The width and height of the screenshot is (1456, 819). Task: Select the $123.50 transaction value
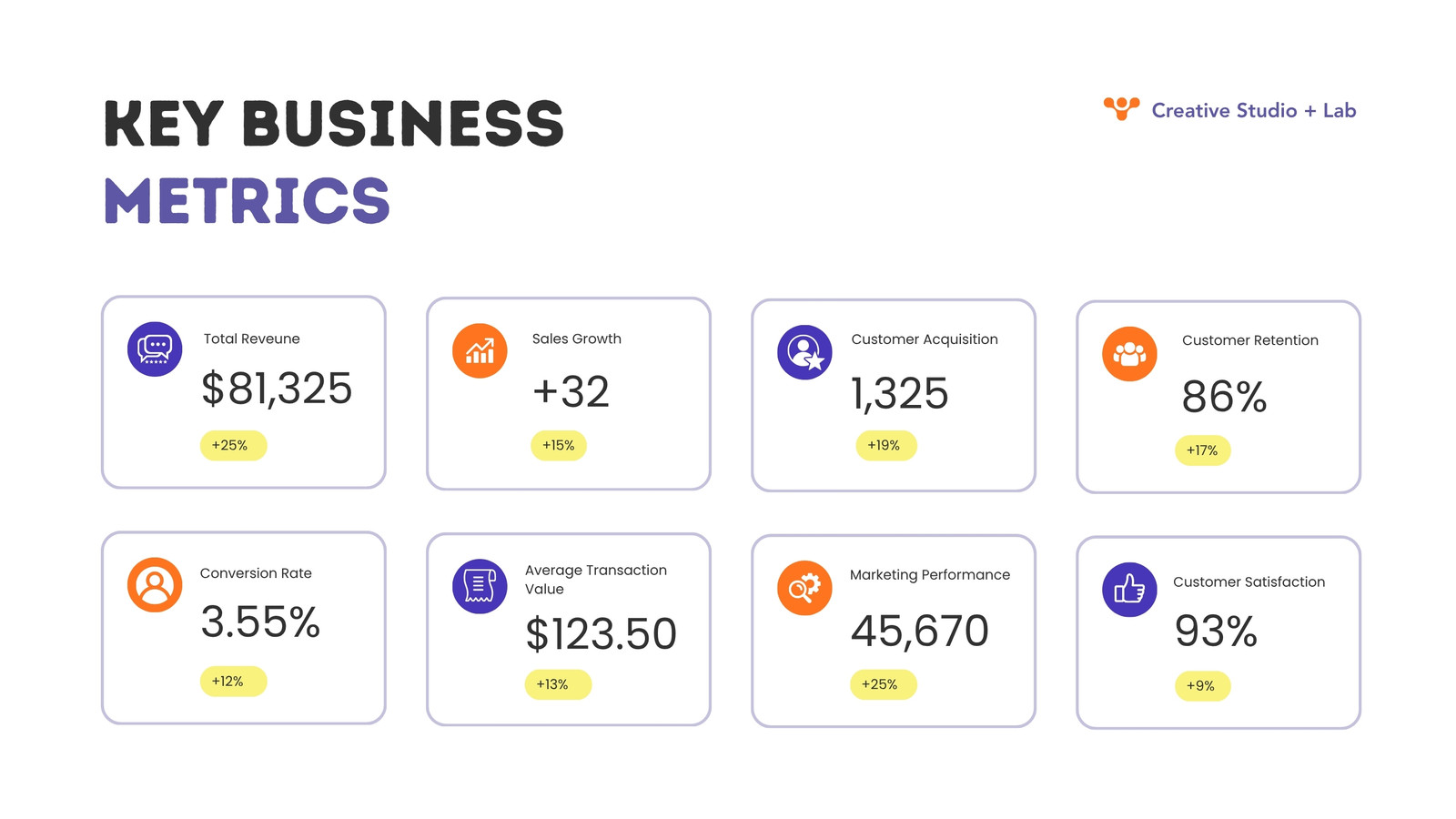tap(601, 634)
